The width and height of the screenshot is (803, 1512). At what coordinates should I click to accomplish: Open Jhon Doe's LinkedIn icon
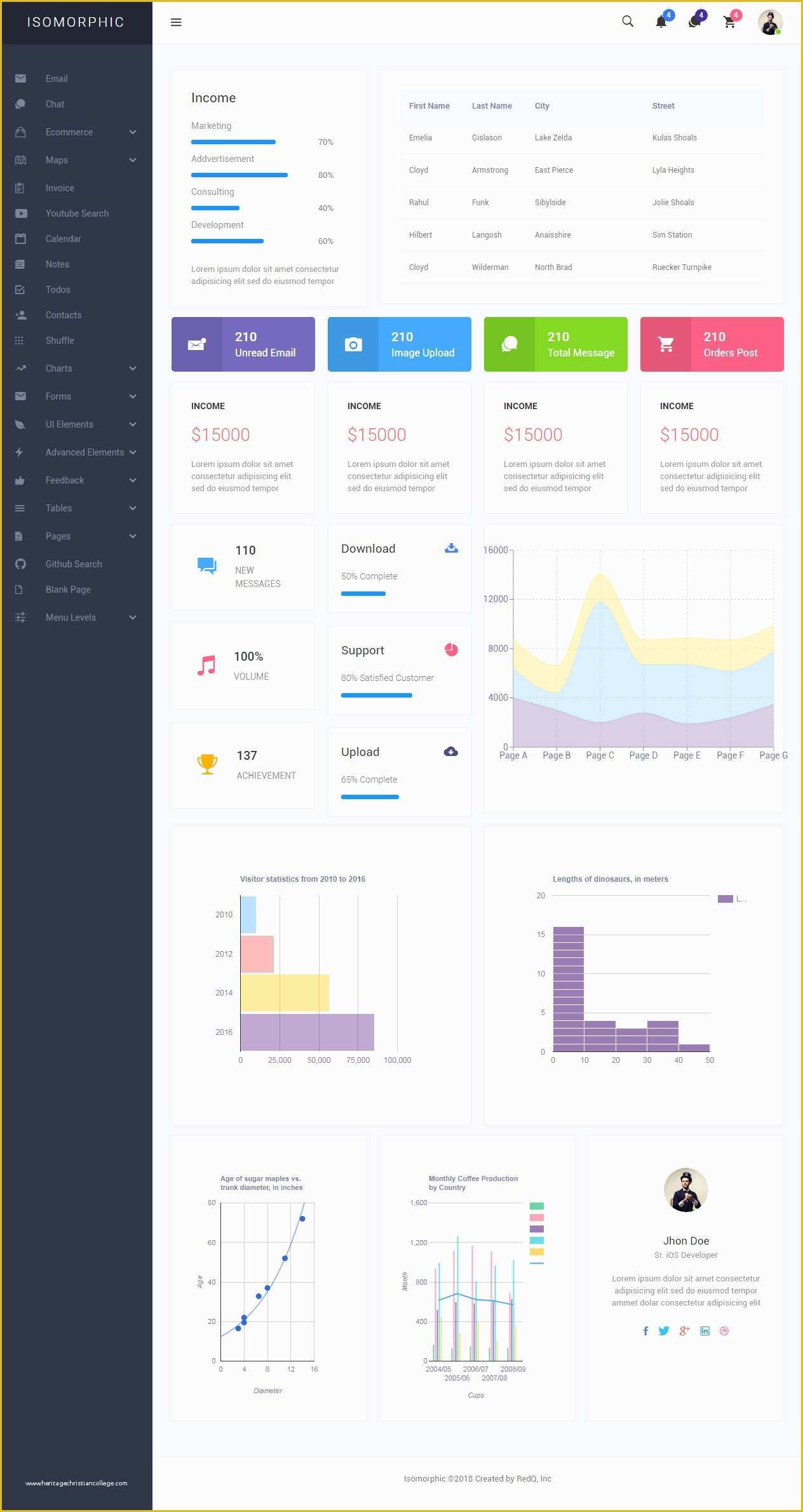(x=705, y=1331)
